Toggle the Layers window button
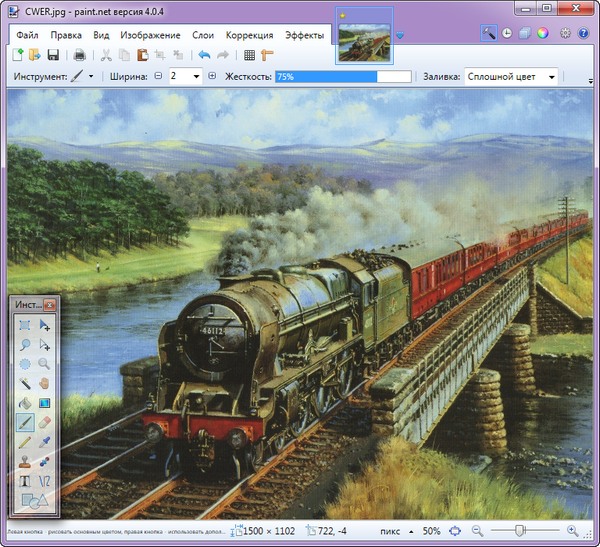Image resolution: width=600 pixels, height=547 pixels. pos(525,33)
